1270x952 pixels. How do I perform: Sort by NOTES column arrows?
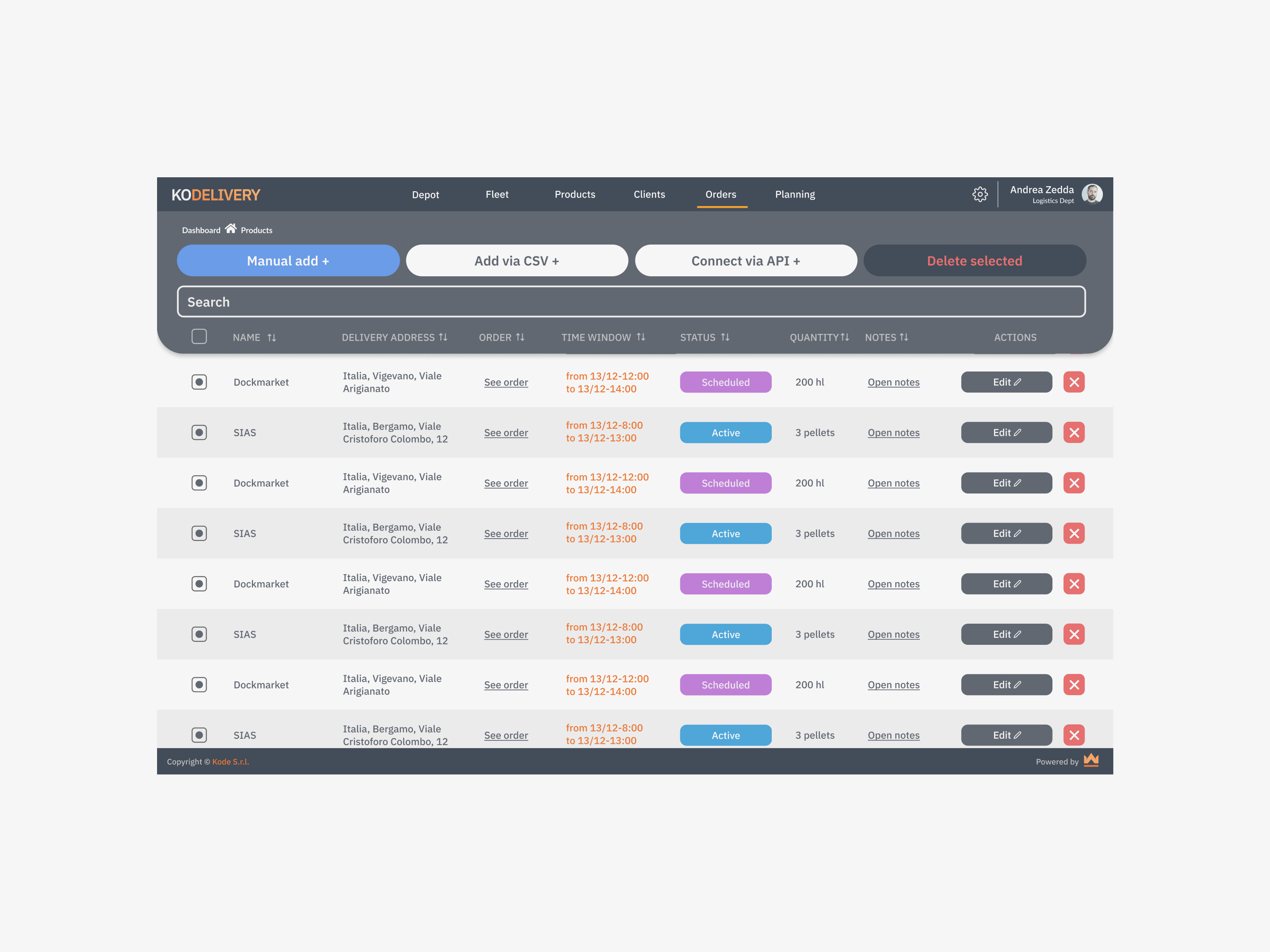(x=904, y=337)
